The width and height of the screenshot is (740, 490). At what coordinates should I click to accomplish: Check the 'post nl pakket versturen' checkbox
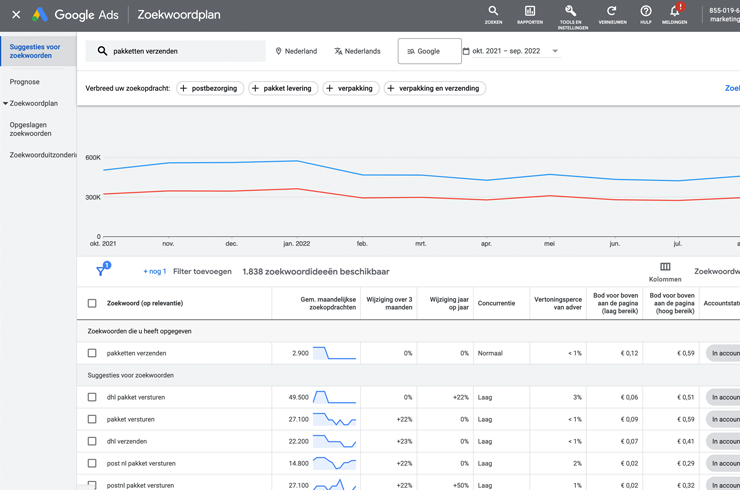coord(92,463)
